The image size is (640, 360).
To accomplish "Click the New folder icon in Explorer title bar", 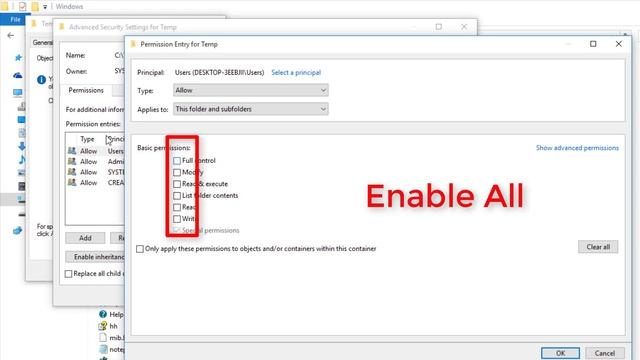I will [35, 6].
